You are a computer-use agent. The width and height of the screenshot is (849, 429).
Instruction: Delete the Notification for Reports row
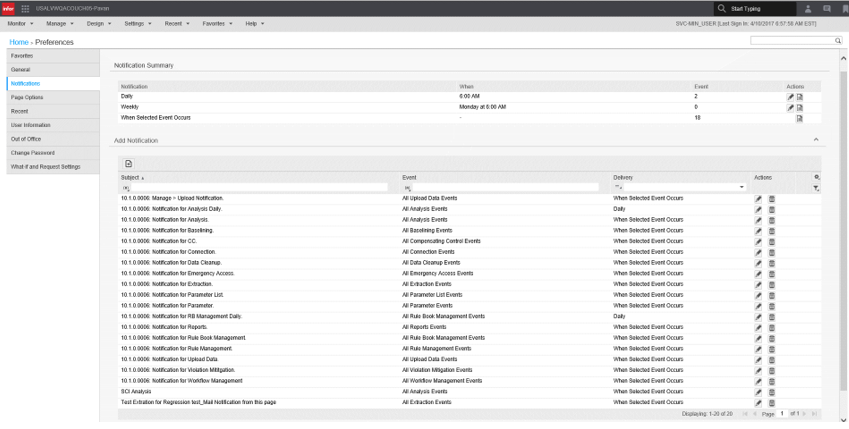click(771, 326)
